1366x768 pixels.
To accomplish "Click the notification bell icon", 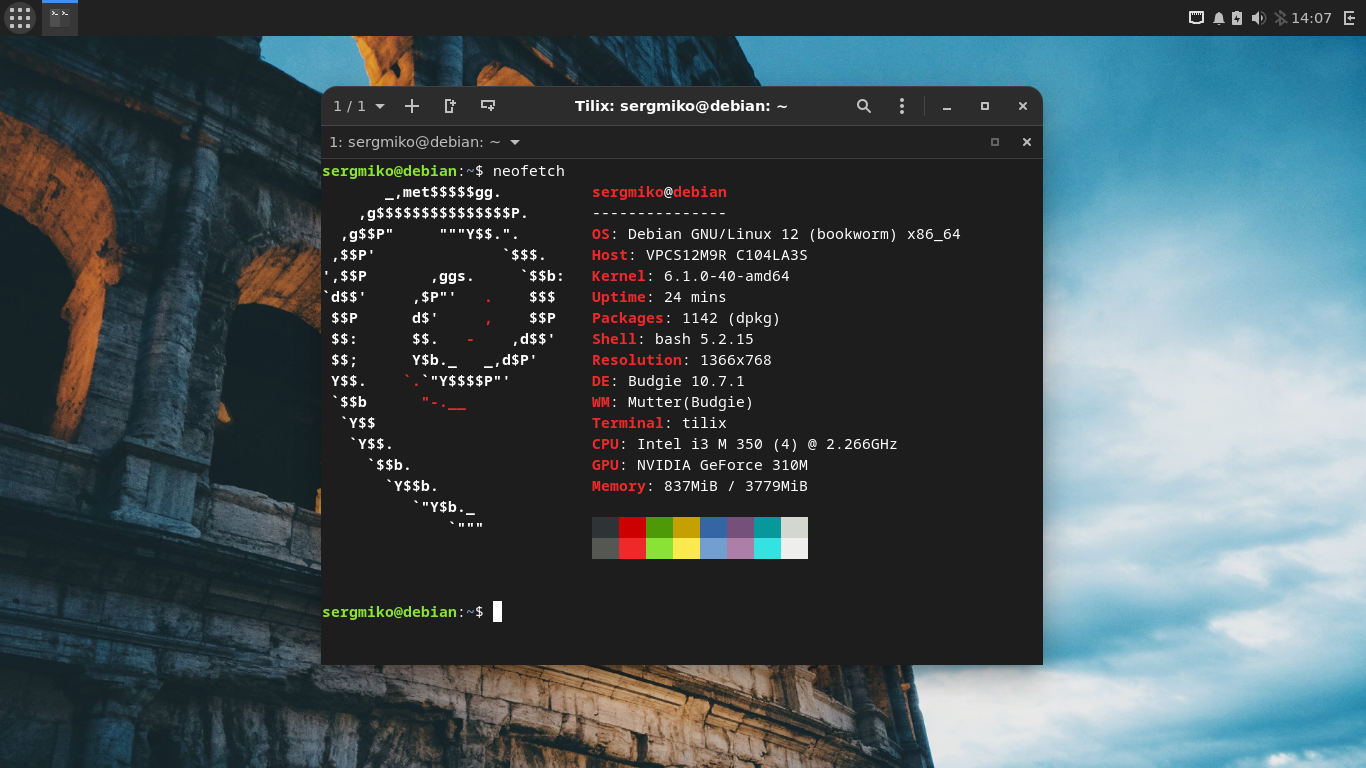I will click(x=1219, y=18).
